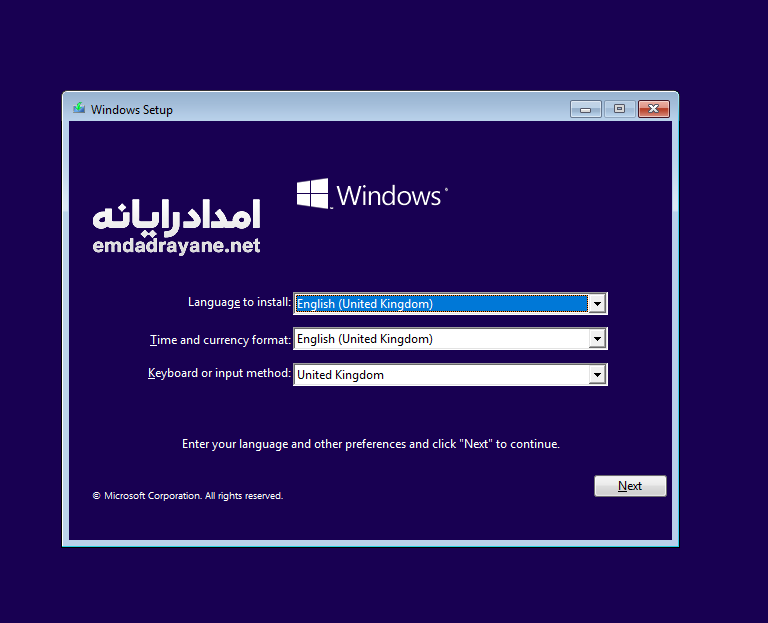
Task: Expand Keyboard or input method dropdown arrow
Action: tap(597, 375)
